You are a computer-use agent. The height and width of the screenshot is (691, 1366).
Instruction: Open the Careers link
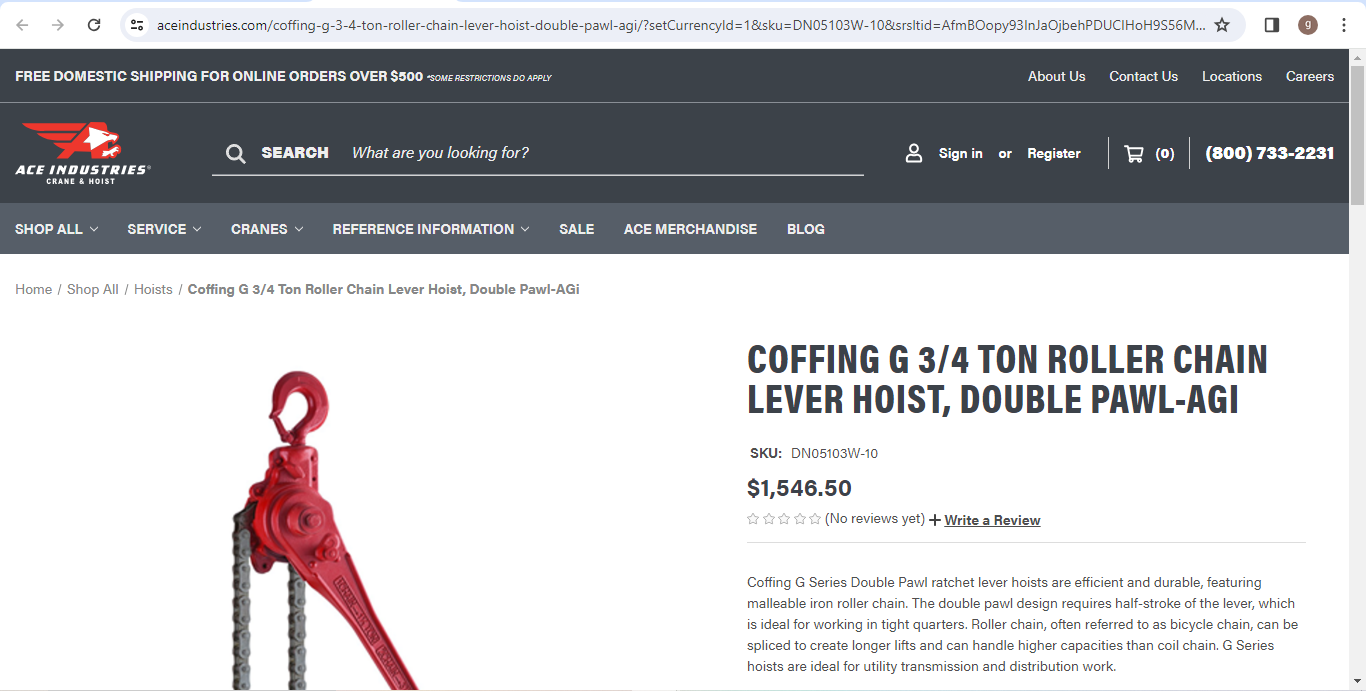1310,76
